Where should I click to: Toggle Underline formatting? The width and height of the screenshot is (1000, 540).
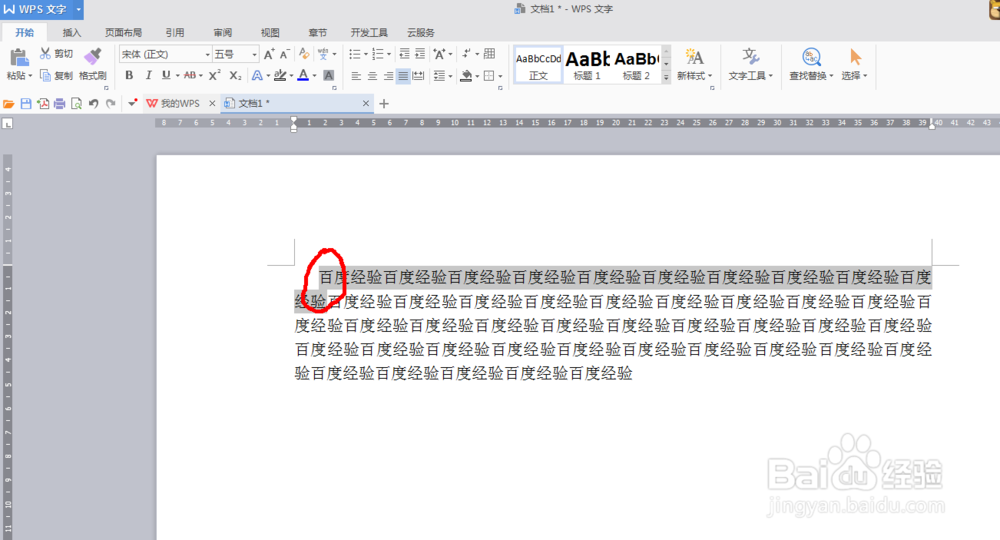click(166, 75)
